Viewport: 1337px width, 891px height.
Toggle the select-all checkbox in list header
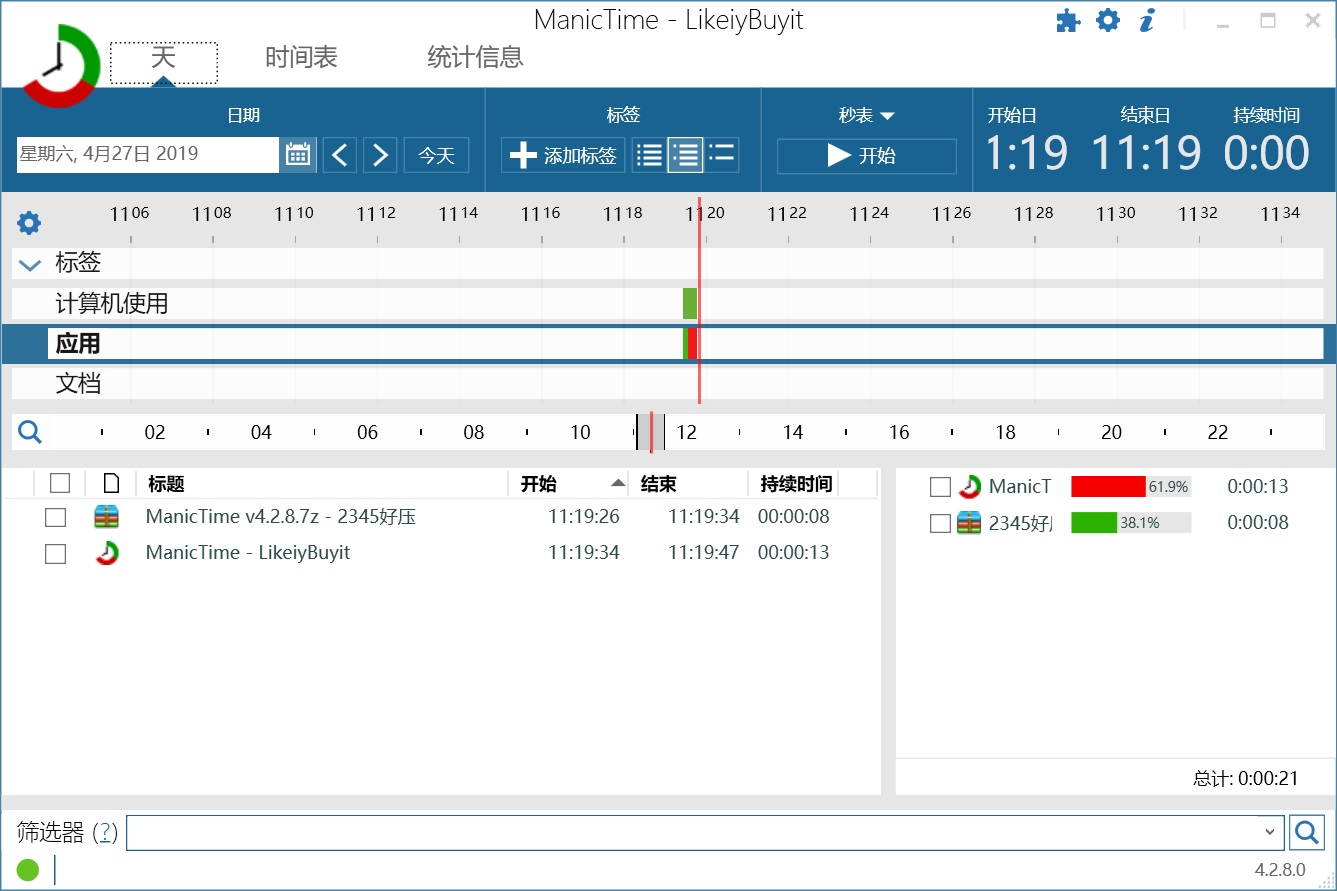point(60,484)
